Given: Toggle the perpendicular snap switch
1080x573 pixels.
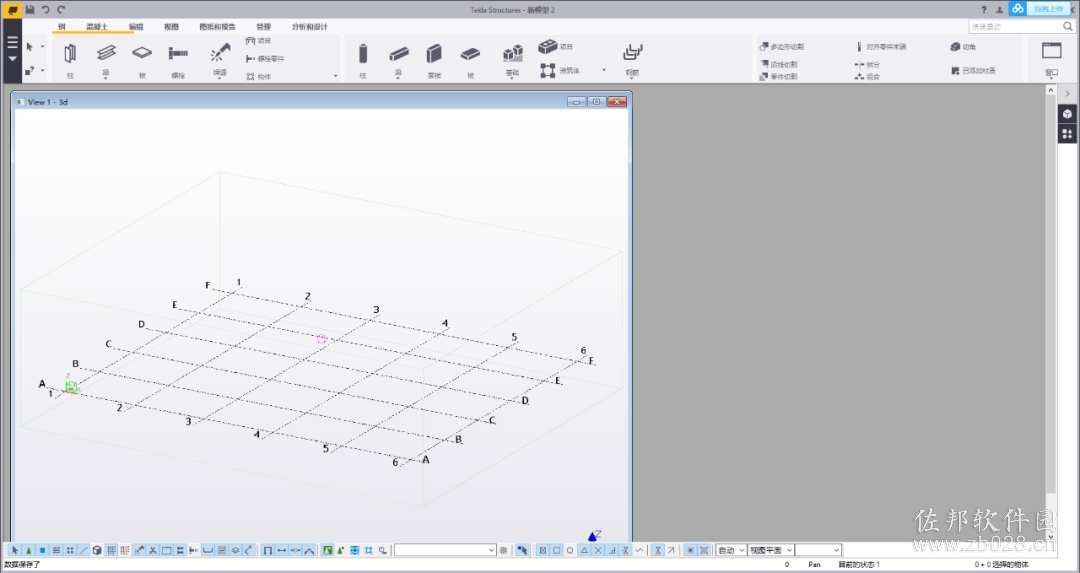Looking at the screenshot, I should point(612,550).
